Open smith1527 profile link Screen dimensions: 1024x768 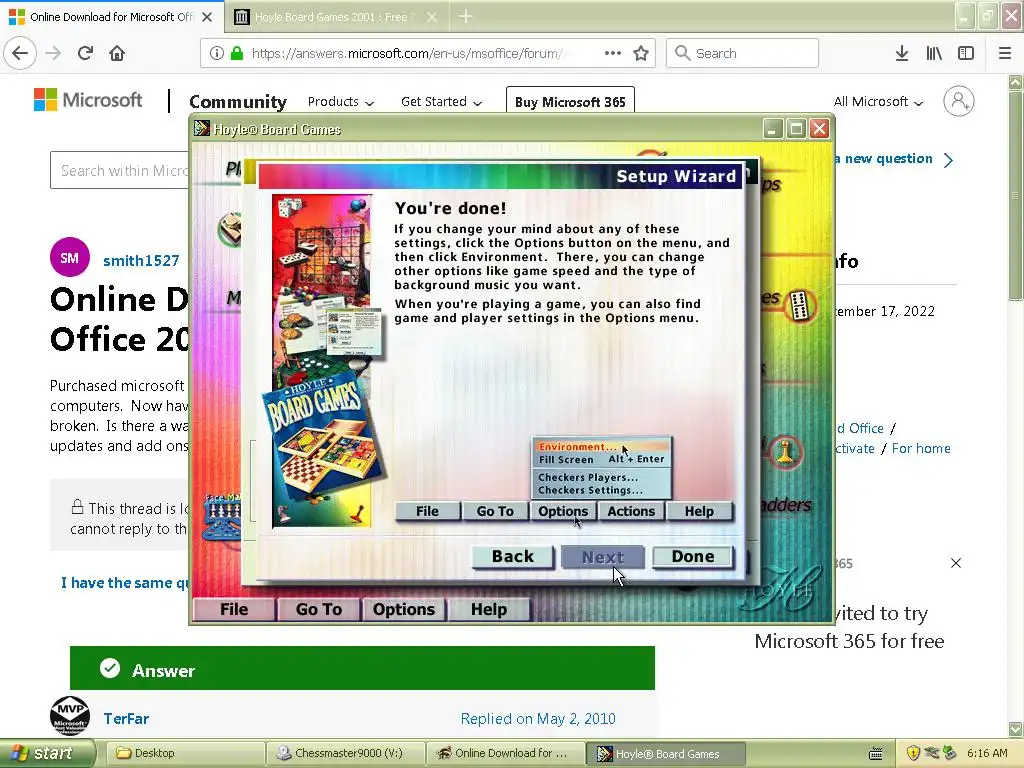[x=141, y=261]
